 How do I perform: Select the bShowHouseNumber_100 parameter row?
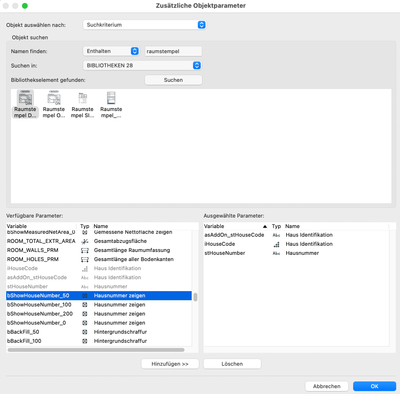coord(99,305)
